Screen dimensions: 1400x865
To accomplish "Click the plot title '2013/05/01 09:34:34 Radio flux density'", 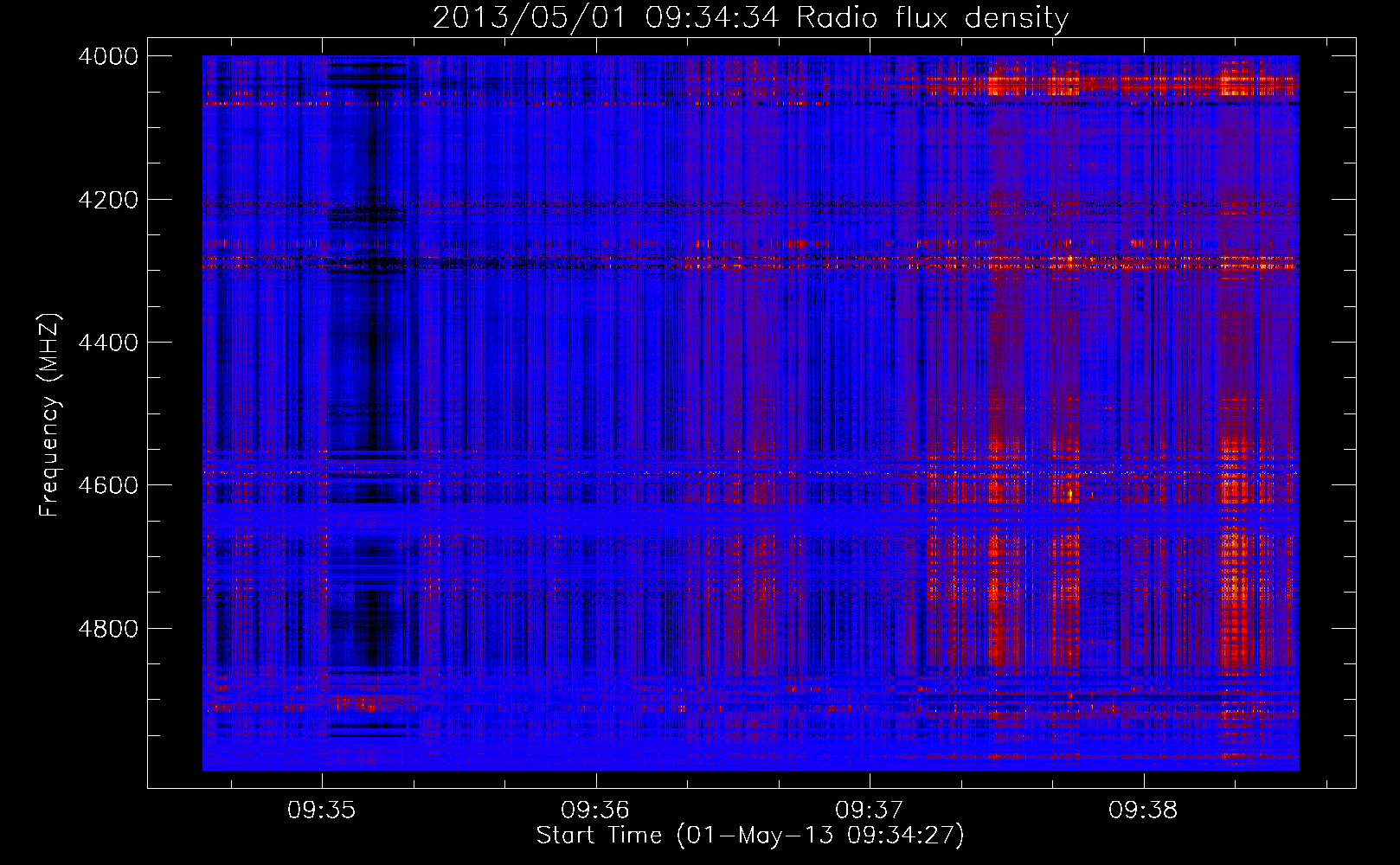I will [750, 17].
